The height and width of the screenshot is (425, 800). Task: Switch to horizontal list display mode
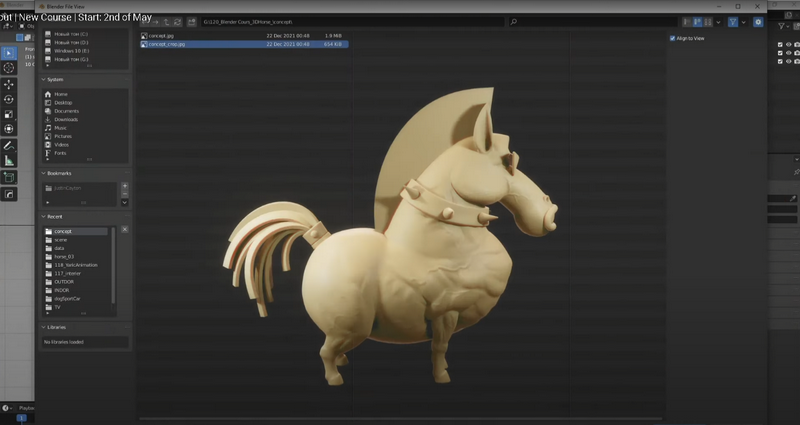(x=697, y=22)
